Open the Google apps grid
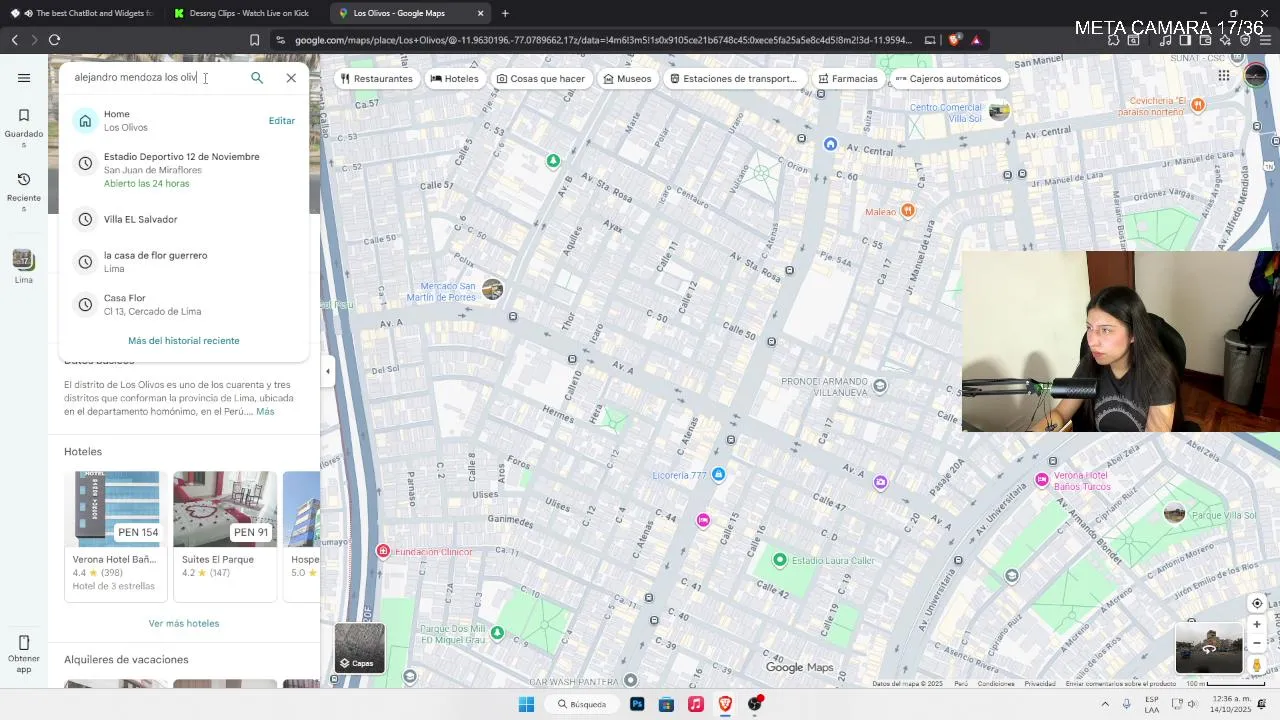The image size is (1280, 720). [x=1224, y=75]
